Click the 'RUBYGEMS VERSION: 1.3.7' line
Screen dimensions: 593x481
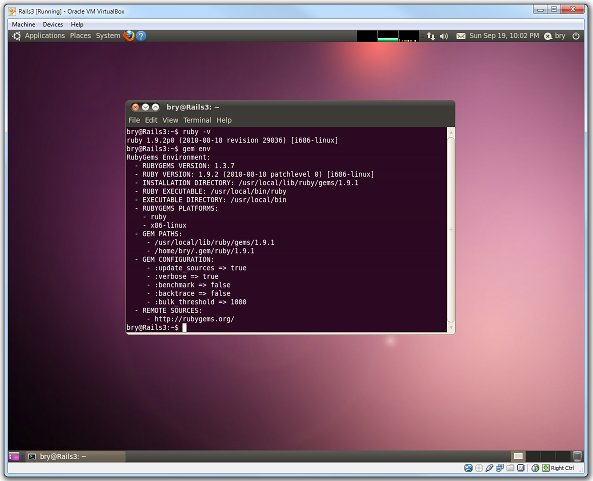188,166
